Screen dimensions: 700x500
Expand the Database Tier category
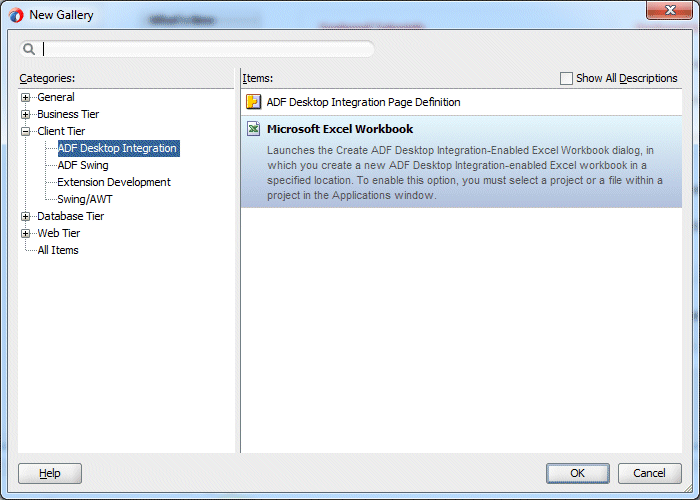(25, 217)
